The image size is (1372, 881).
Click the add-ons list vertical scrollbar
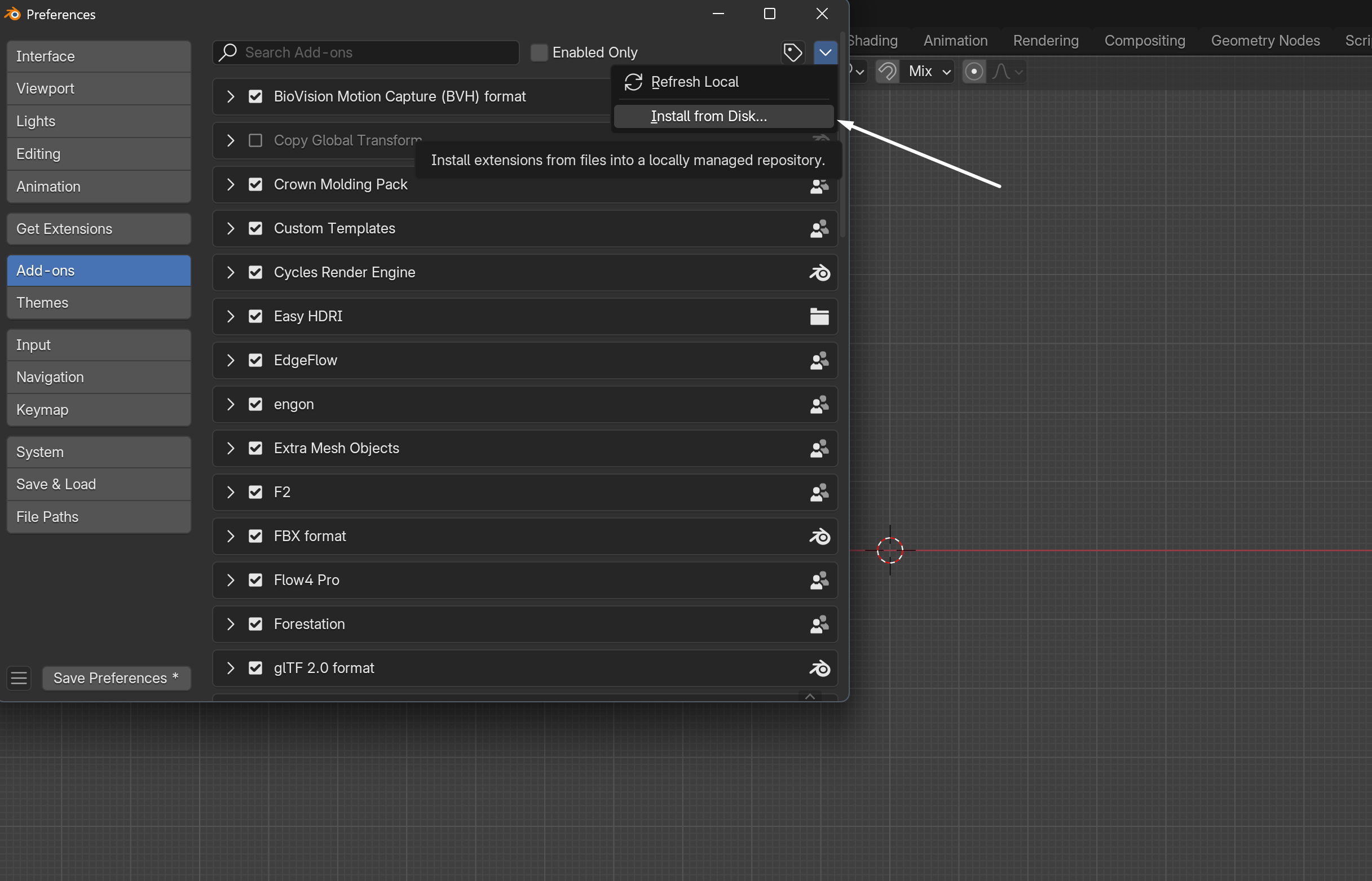click(x=842, y=135)
